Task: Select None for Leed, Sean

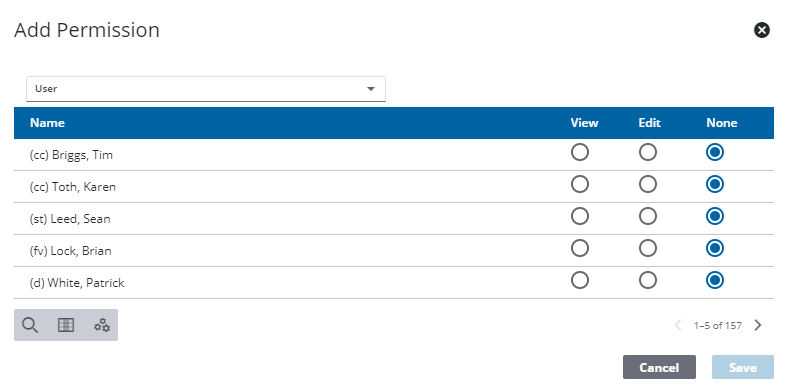Action: click(x=715, y=217)
